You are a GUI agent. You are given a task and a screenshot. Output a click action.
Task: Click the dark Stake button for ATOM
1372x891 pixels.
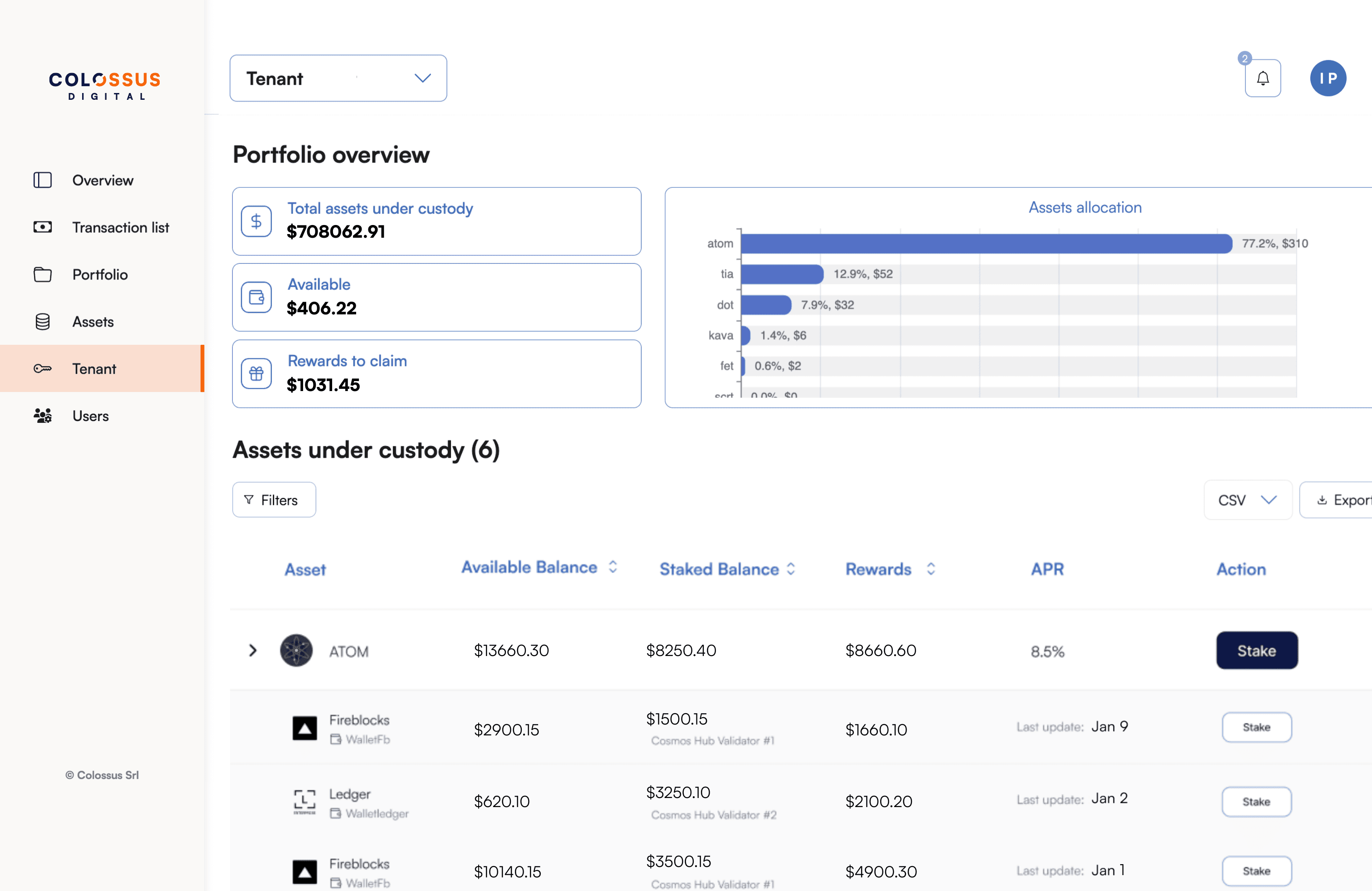(x=1256, y=651)
